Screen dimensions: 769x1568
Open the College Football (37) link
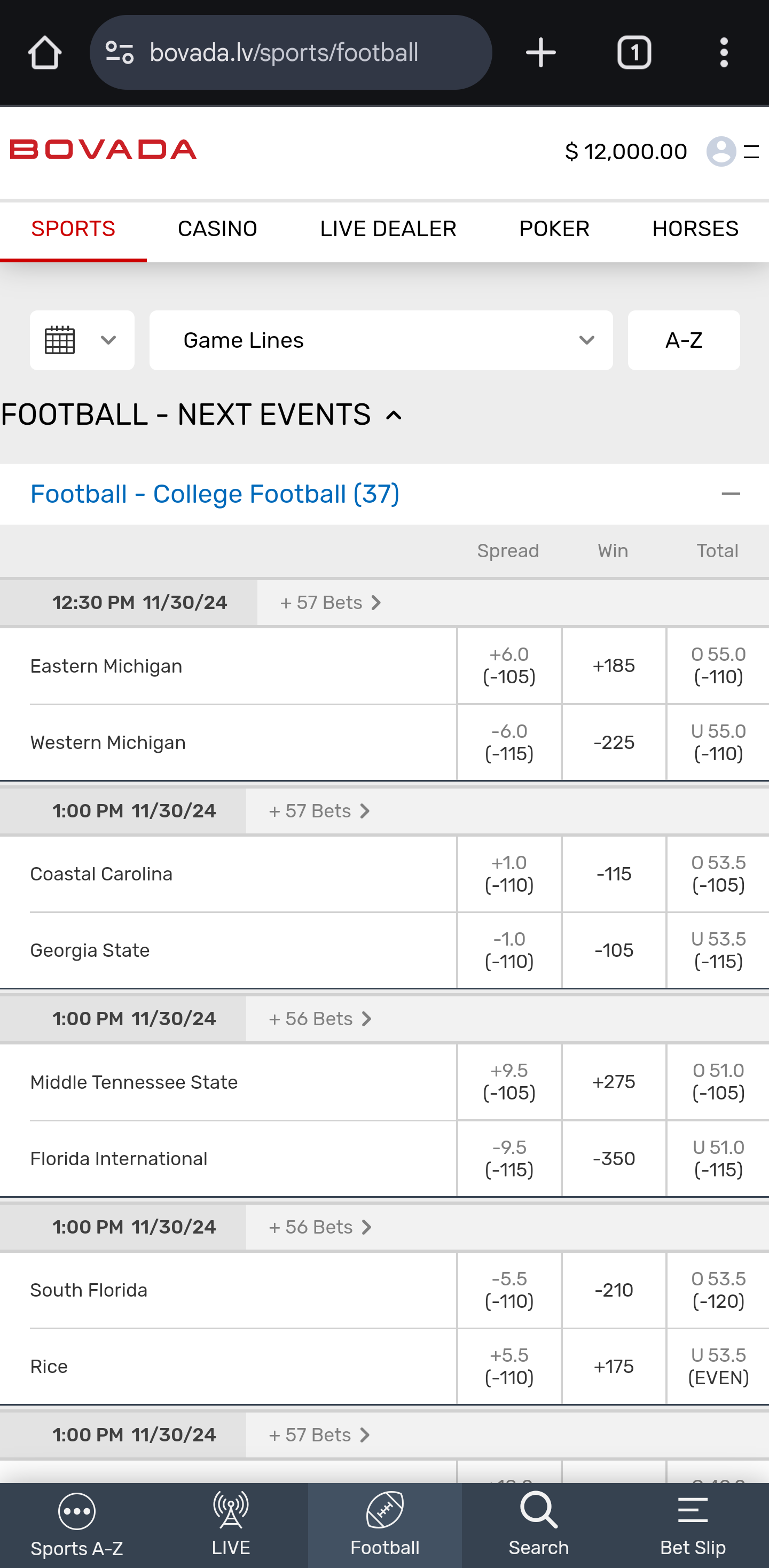[215, 494]
